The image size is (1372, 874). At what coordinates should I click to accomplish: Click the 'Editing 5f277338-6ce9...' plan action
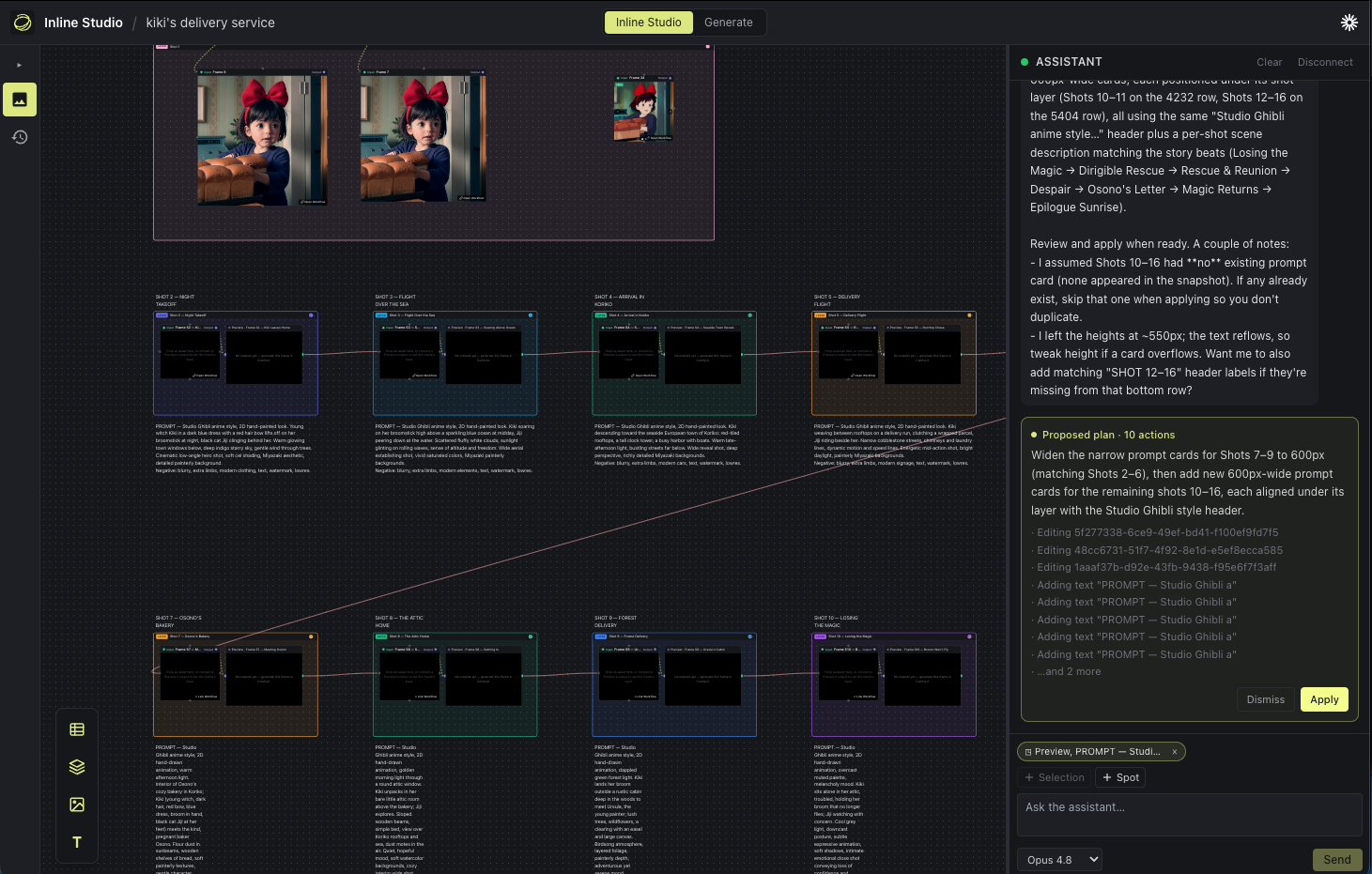coord(1157,532)
